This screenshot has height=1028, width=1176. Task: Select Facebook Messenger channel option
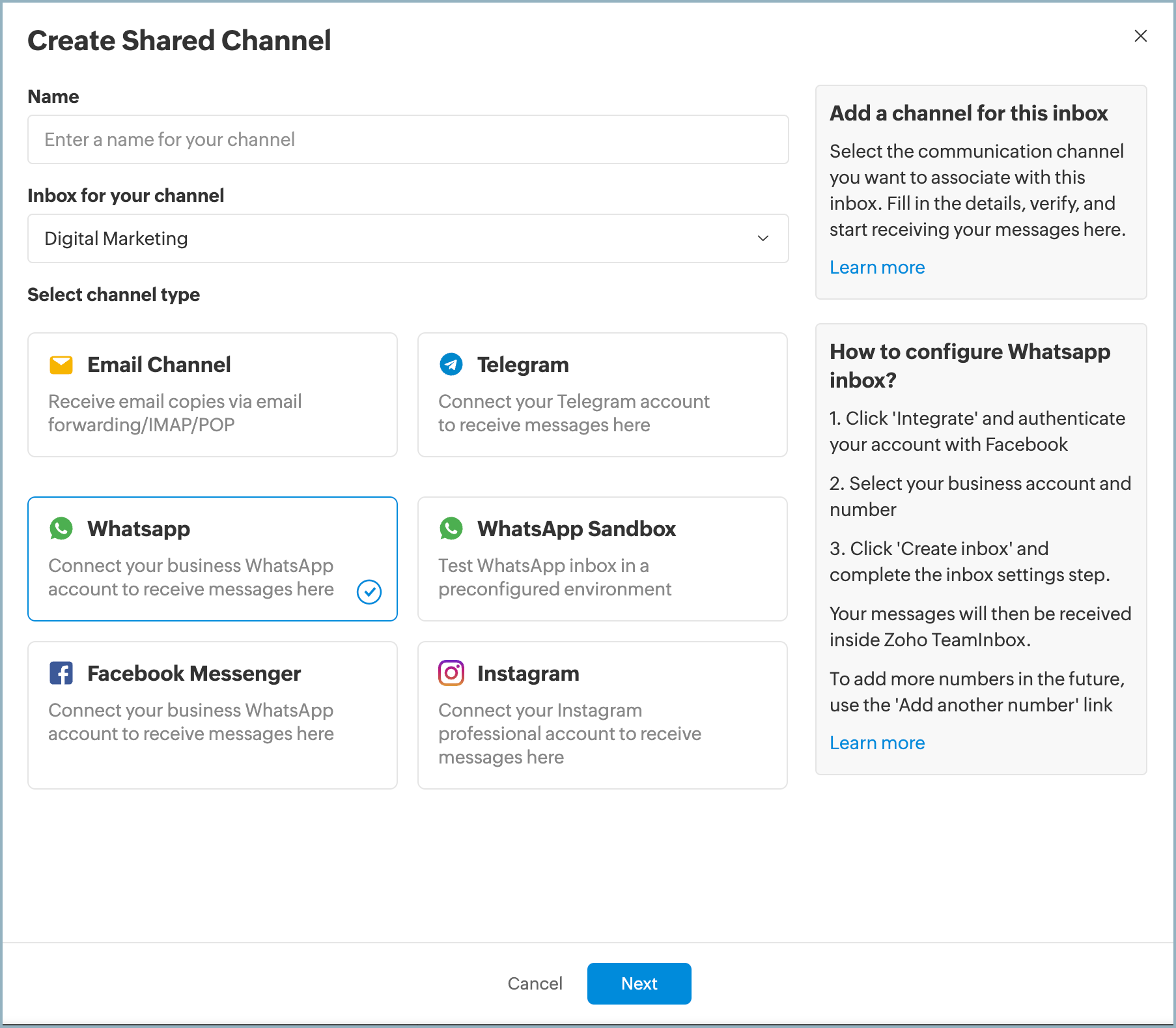(212, 715)
